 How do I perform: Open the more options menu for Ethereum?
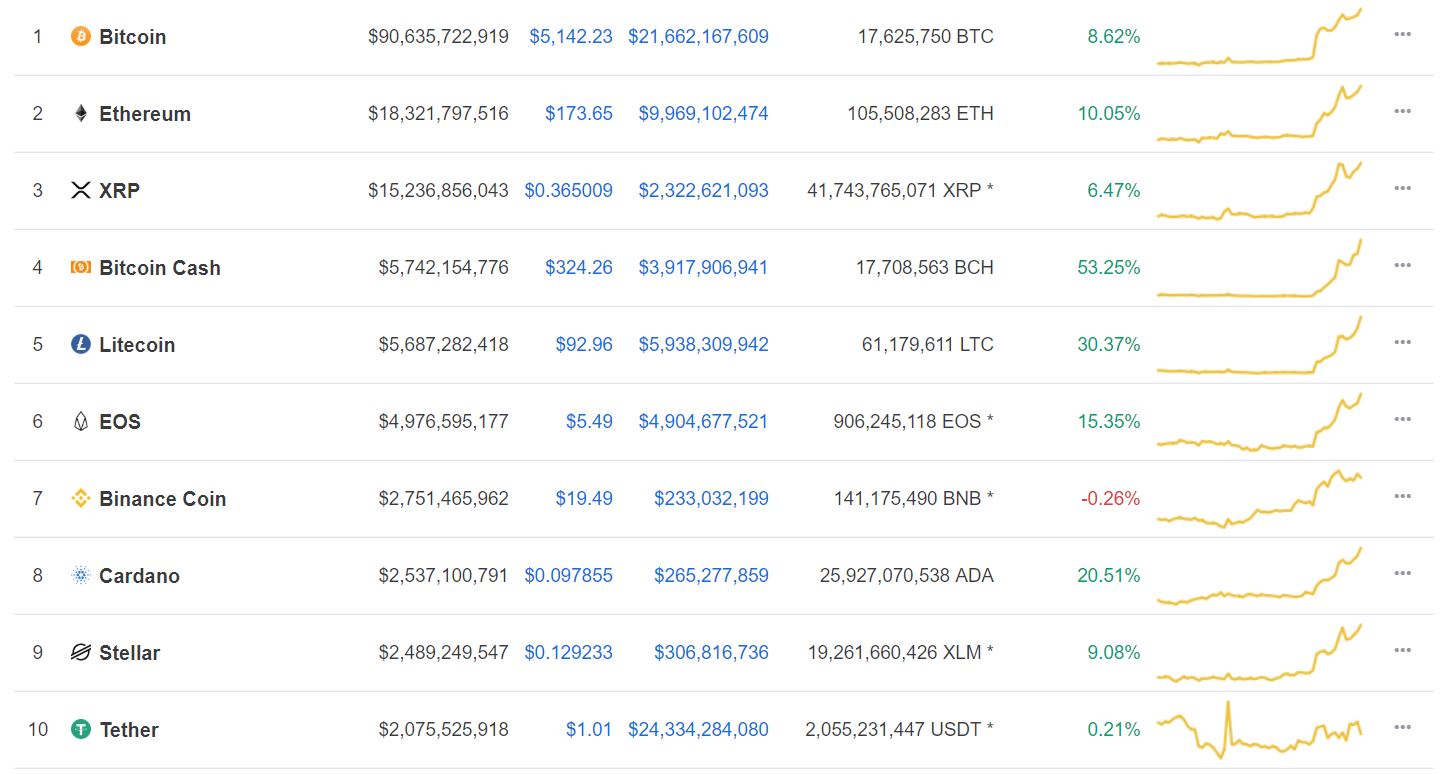pos(1402,111)
